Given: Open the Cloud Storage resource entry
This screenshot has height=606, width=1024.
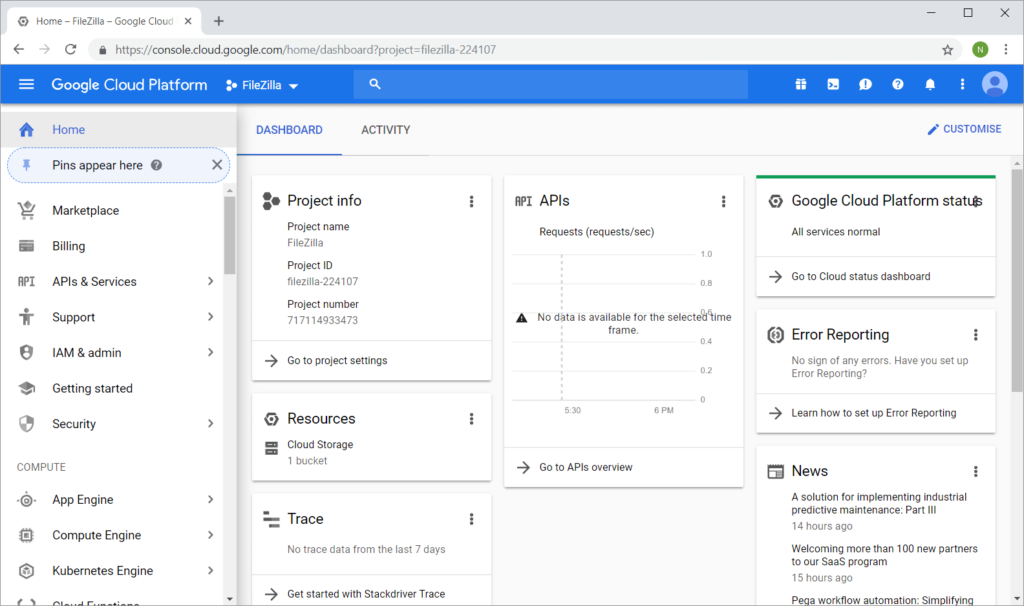Looking at the screenshot, I should pyautogui.click(x=320, y=445).
